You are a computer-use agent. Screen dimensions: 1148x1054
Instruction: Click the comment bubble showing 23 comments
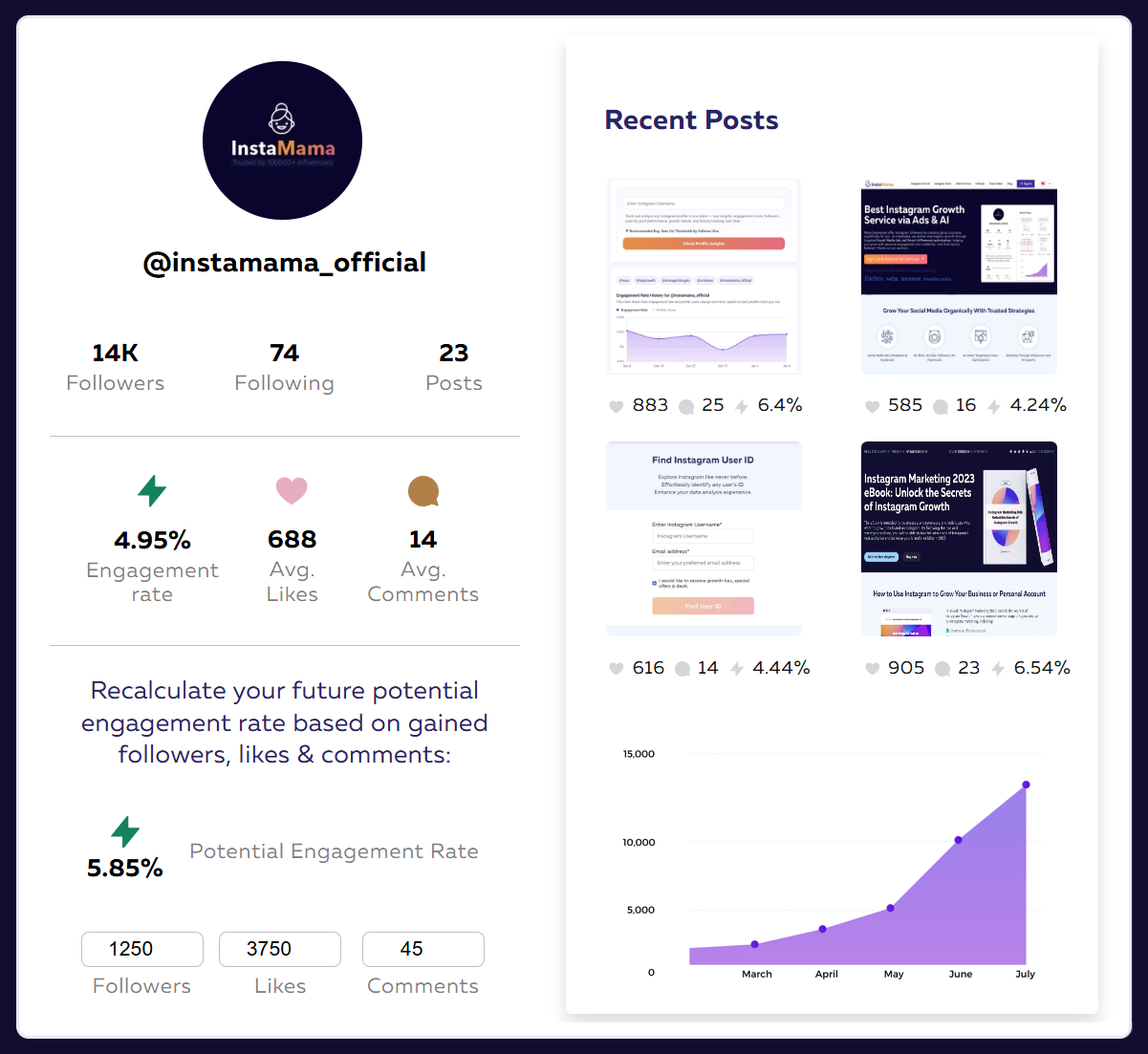pyautogui.click(x=944, y=668)
